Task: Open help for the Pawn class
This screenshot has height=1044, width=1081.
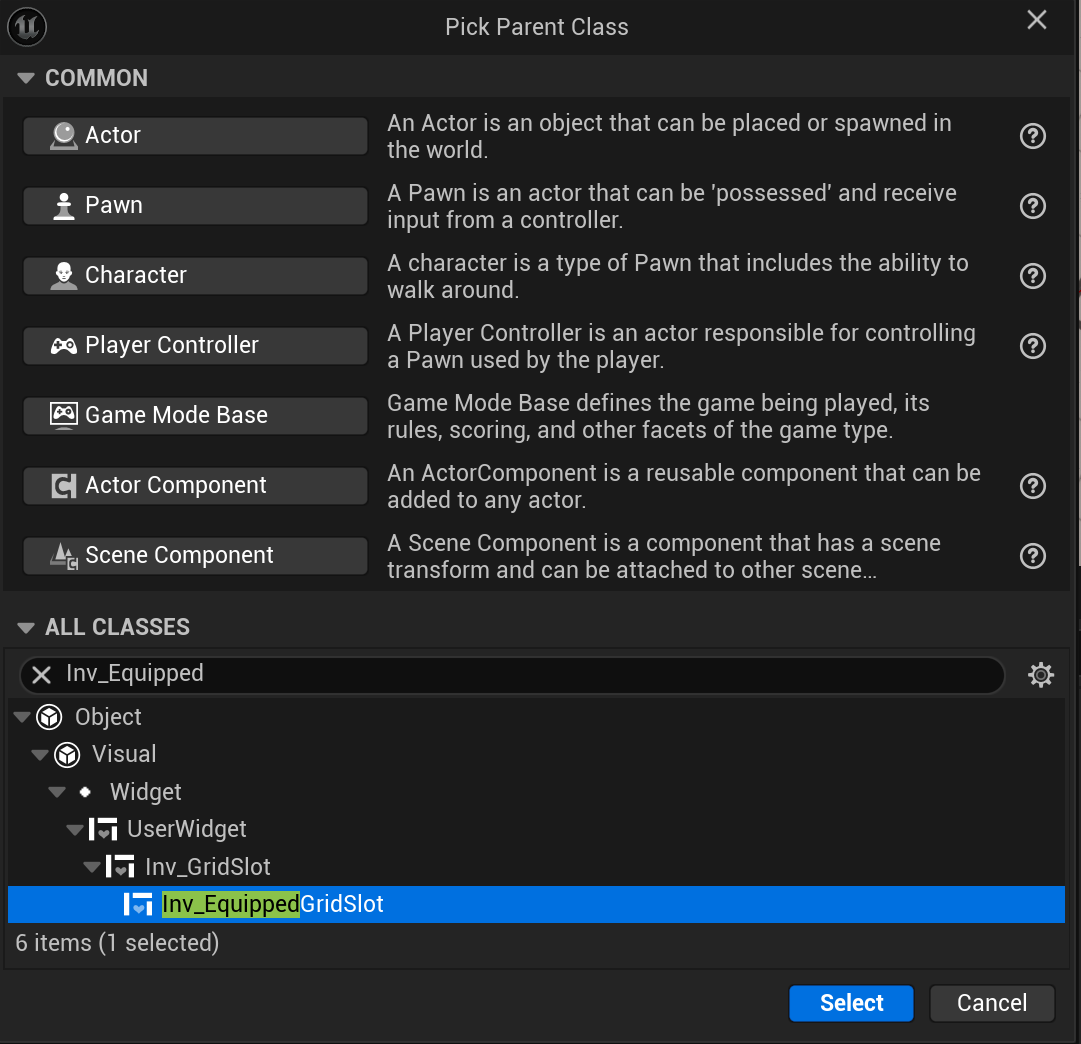Action: [1032, 206]
